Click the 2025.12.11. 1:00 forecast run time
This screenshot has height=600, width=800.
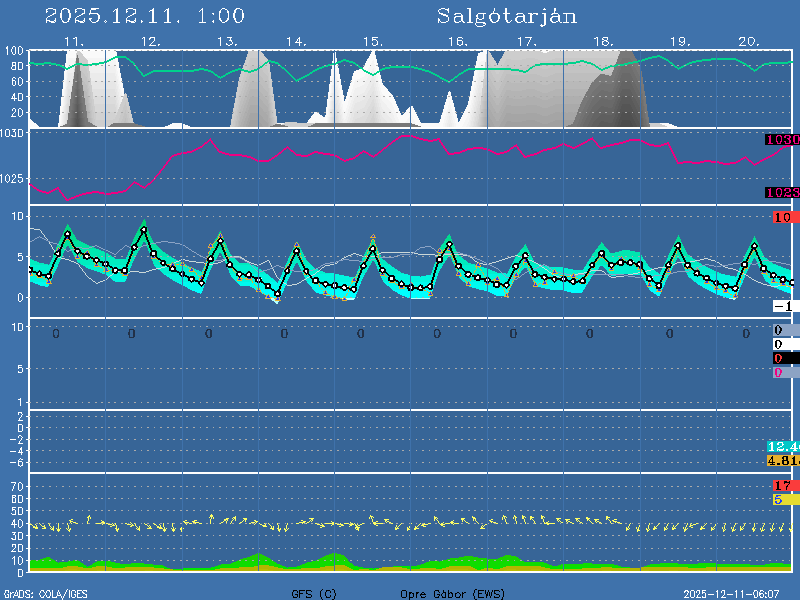coord(145,16)
